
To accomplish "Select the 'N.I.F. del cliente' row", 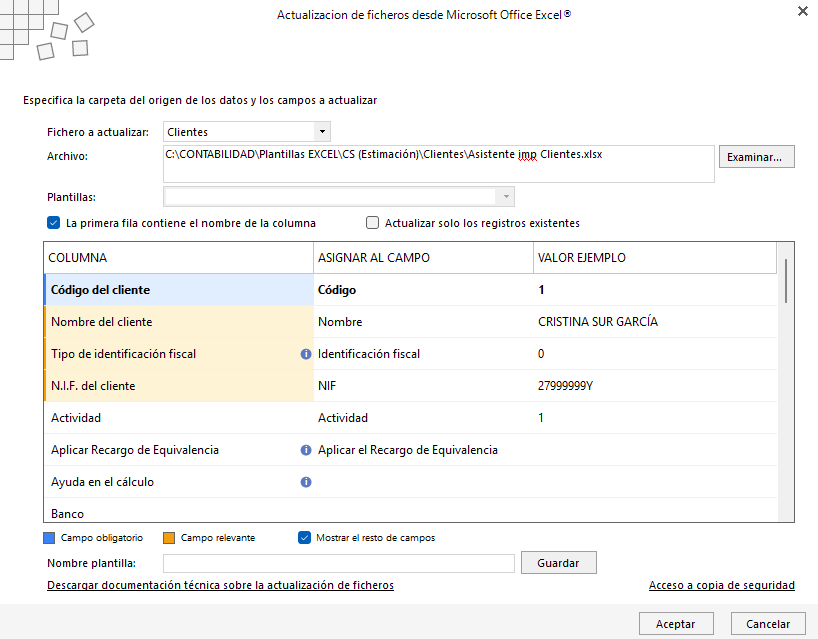I will click(411, 386).
